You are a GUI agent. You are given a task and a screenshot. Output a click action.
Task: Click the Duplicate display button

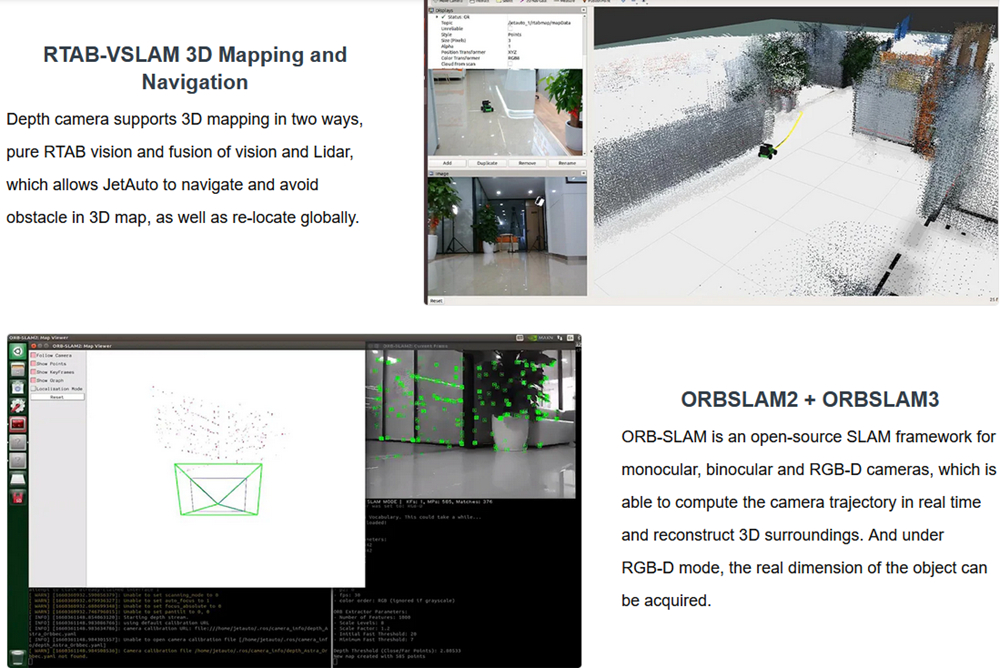coord(487,162)
